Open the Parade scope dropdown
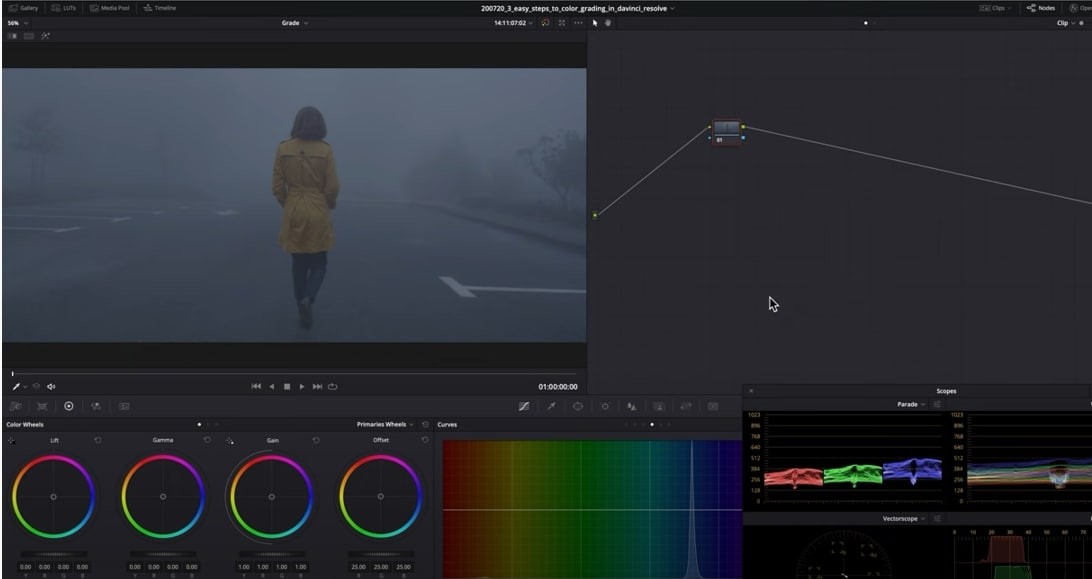The height and width of the screenshot is (579, 1092). point(910,404)
